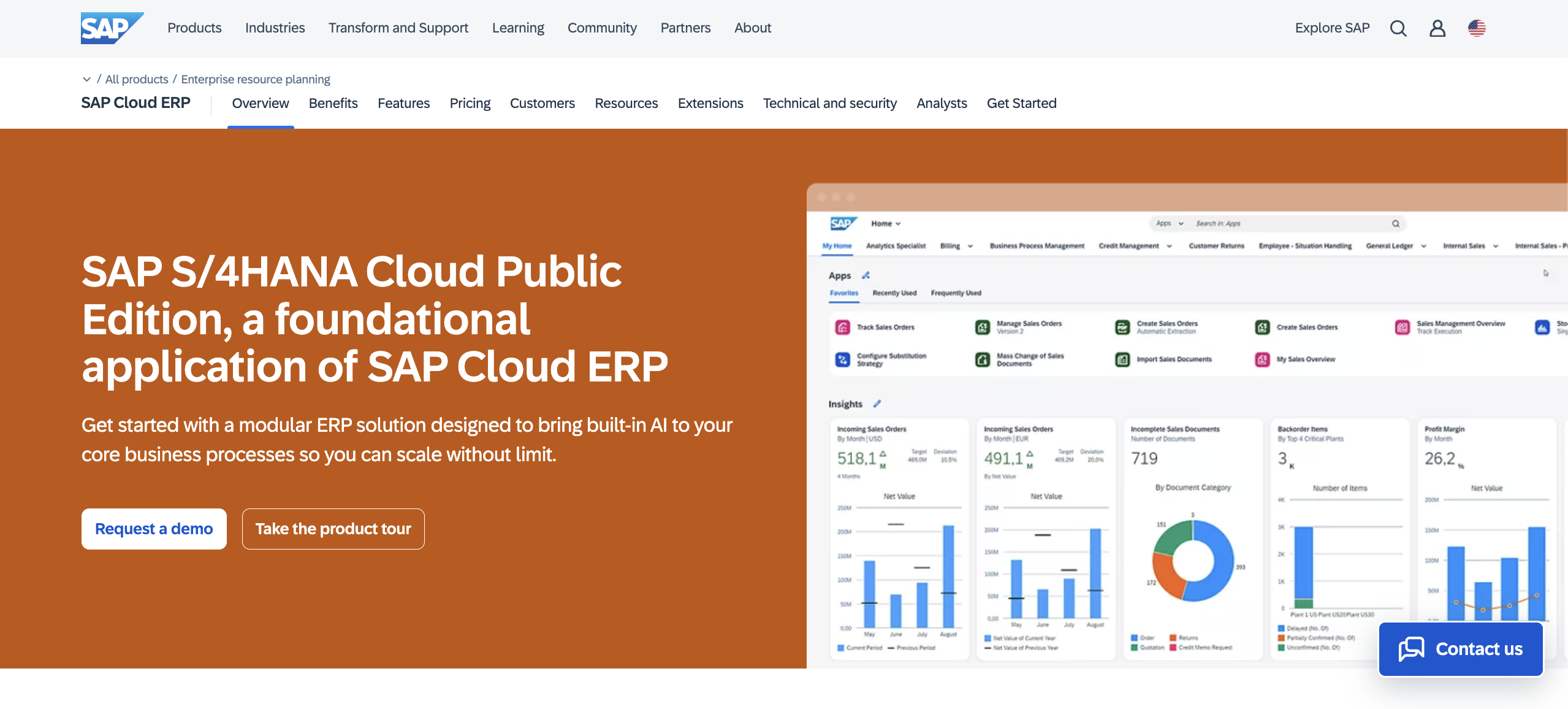Expand the breadcrumb chevron before All products
Image resolution: width=1568 pixels, height=709 pixels.
tap(86, 79)
